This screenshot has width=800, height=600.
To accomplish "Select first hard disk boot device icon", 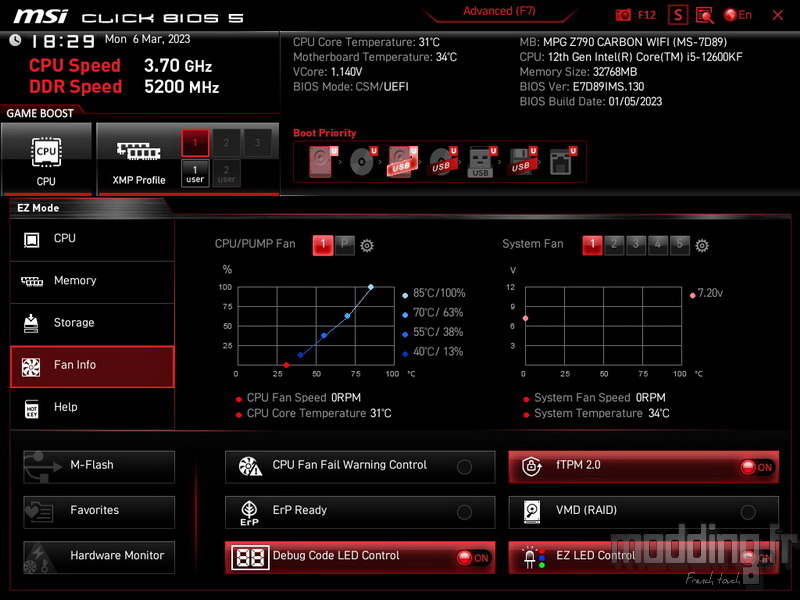I will (323, 162).
